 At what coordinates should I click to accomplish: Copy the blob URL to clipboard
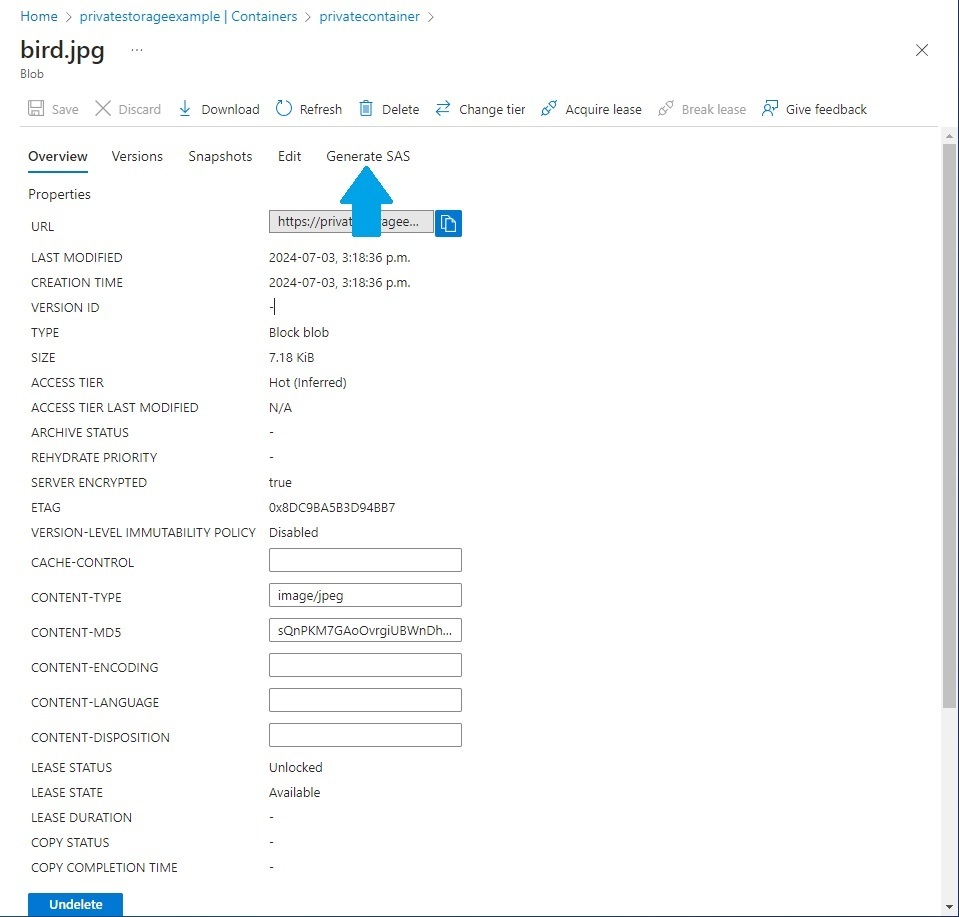coord(447,222)
